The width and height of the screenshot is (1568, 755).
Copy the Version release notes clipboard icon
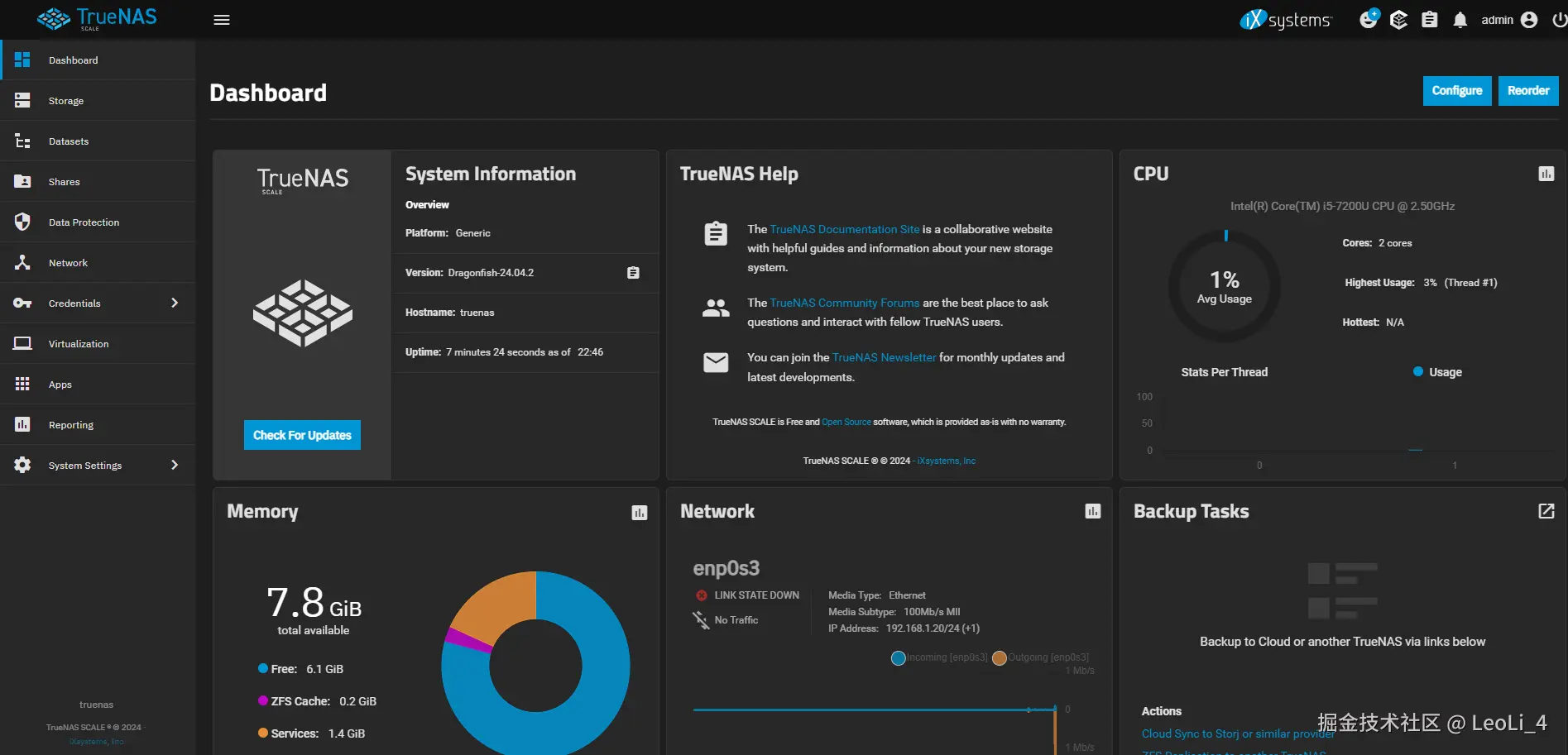coord(633,273)
